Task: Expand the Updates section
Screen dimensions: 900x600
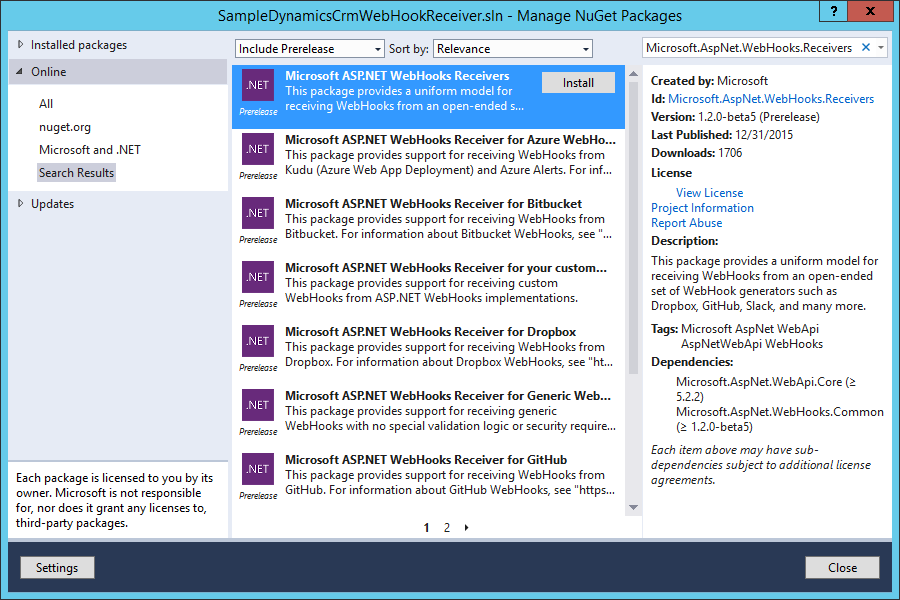Action: point(52,204)
